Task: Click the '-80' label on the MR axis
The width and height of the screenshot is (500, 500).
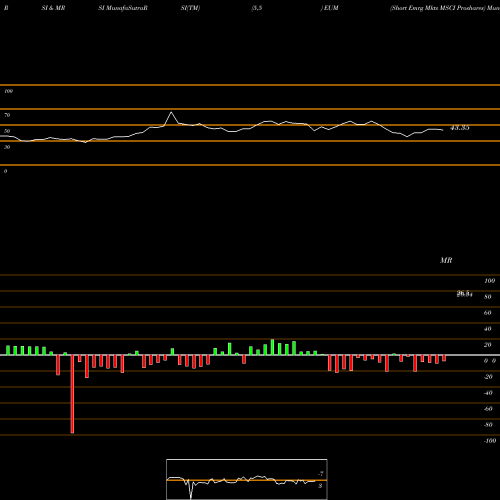Action: [488, 425]
